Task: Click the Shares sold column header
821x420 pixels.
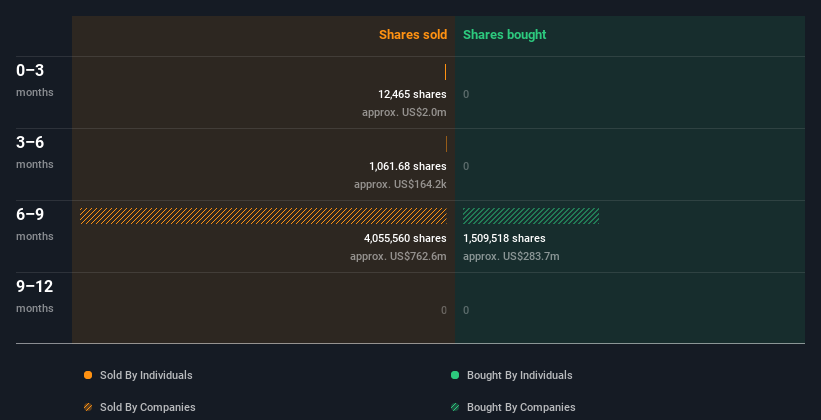Action: point(413,35)
